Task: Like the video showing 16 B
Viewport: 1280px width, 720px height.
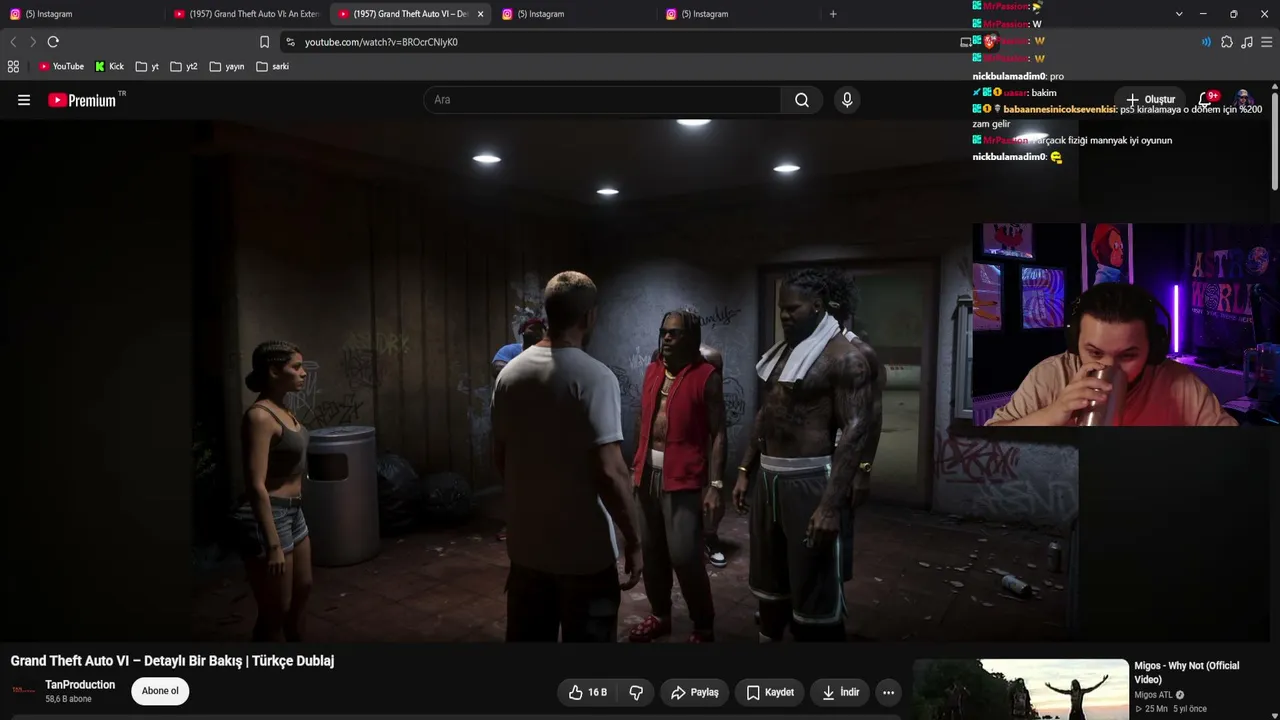Action: click(588, 692)
